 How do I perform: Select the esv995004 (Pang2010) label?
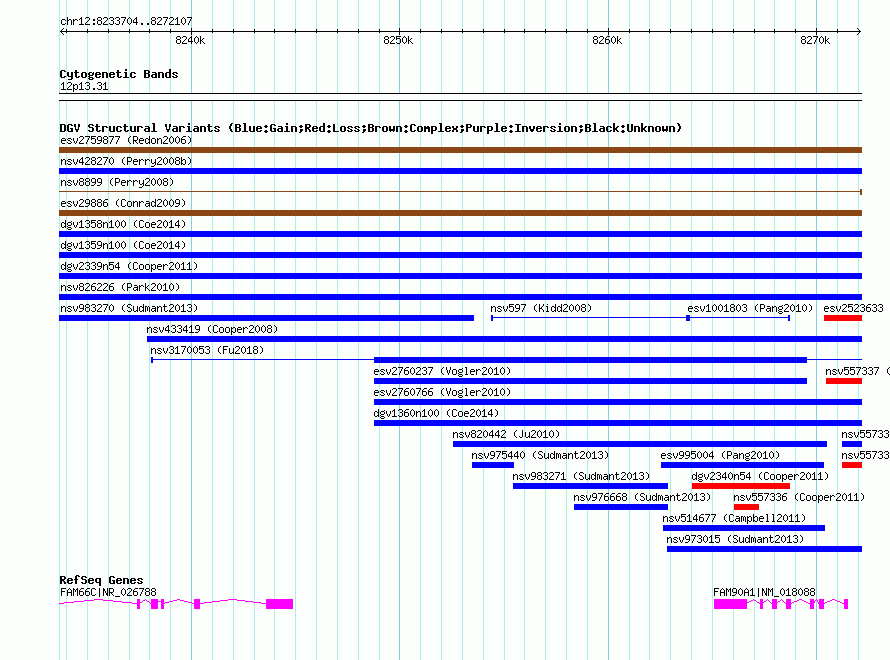coord(720,455)
